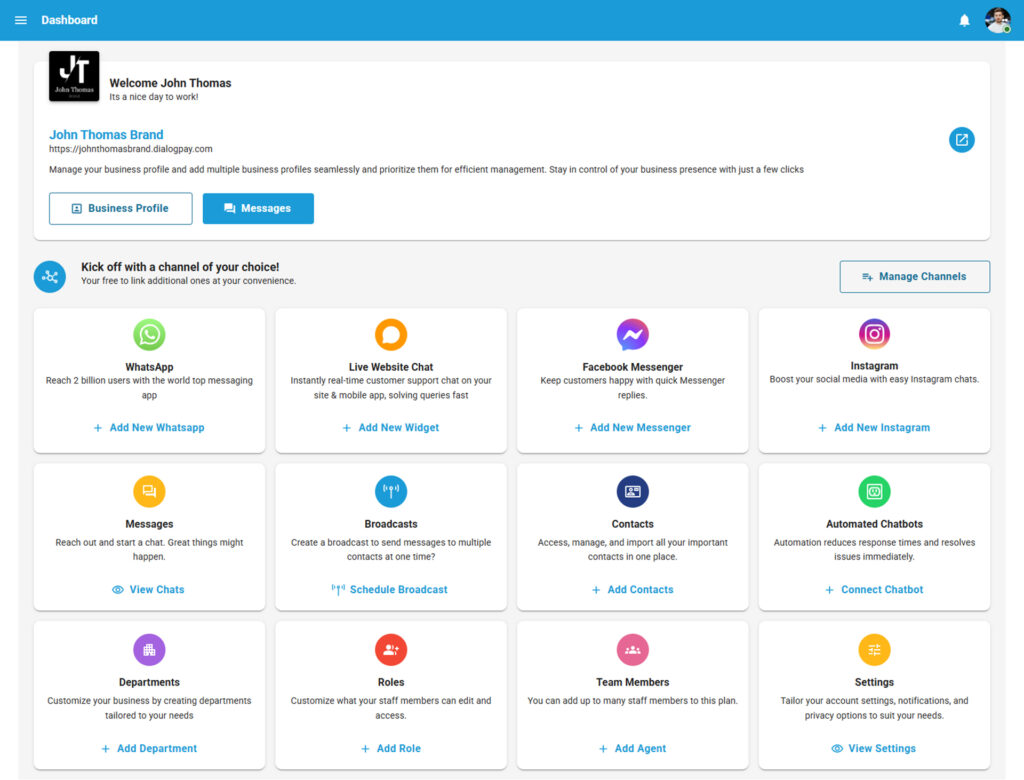Open the Business Profile button
Screen dimensions: 1024x780
point(120,208)
